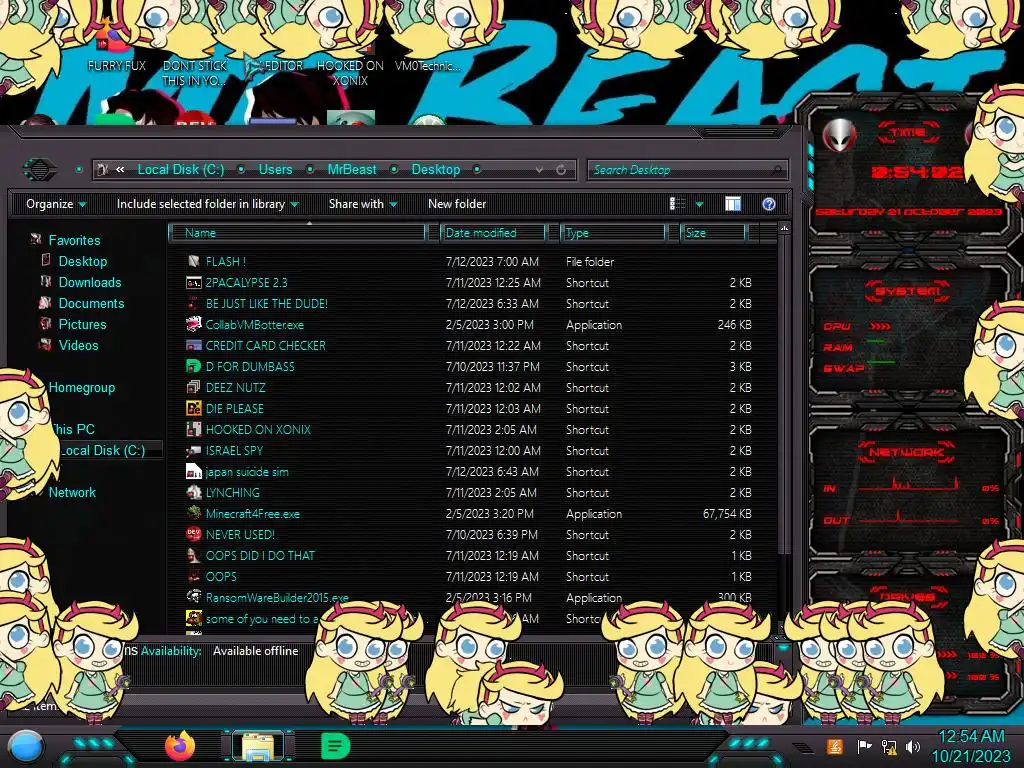Image resolution: width=1024 pixels, height=768 pixels.
Task: Sort by Date modified column header
Action: pos(493,232)
